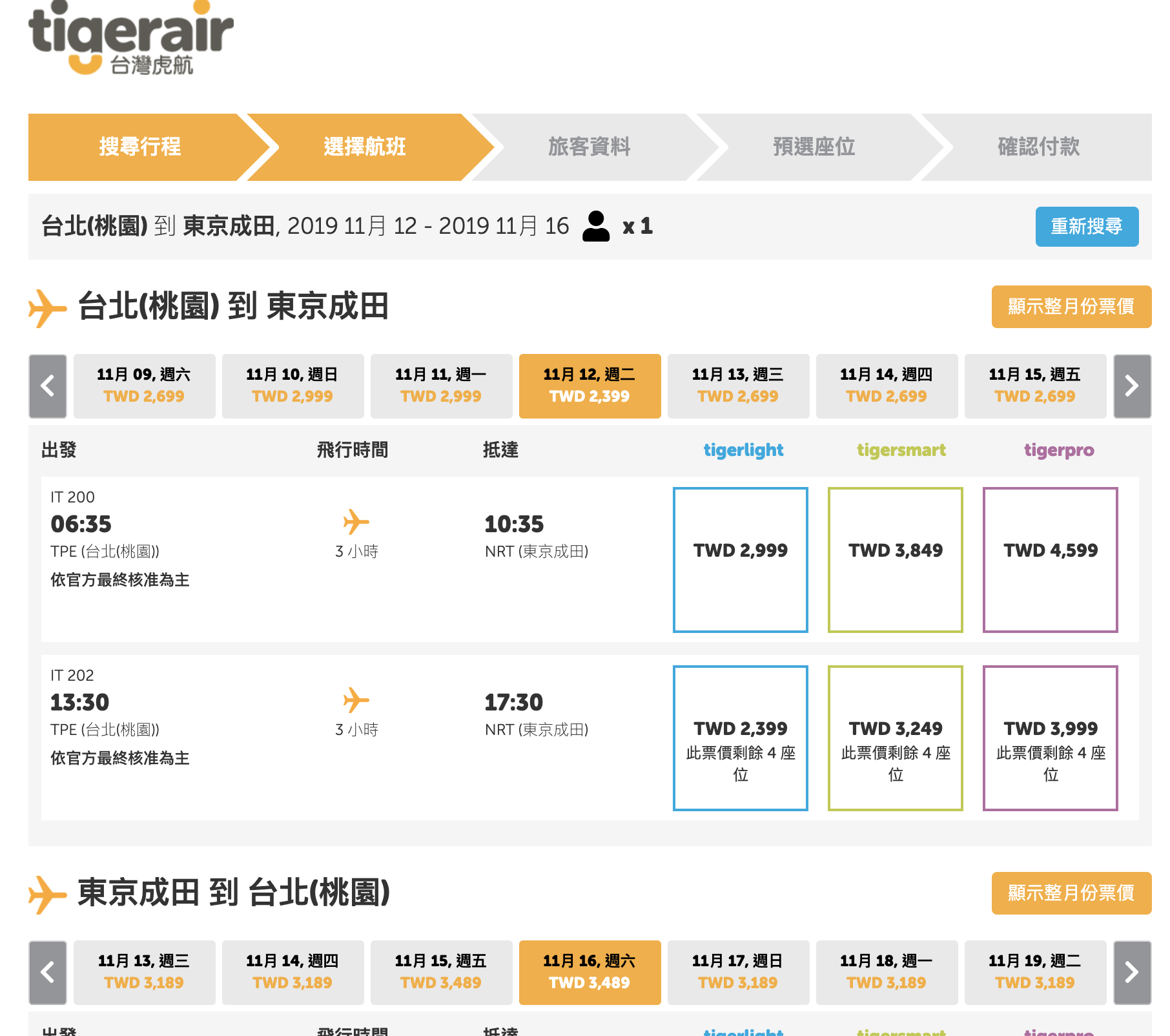1170x1036 pixels.
Task: Select outbound date 11月 11 週一
Action: click(442, 386)
